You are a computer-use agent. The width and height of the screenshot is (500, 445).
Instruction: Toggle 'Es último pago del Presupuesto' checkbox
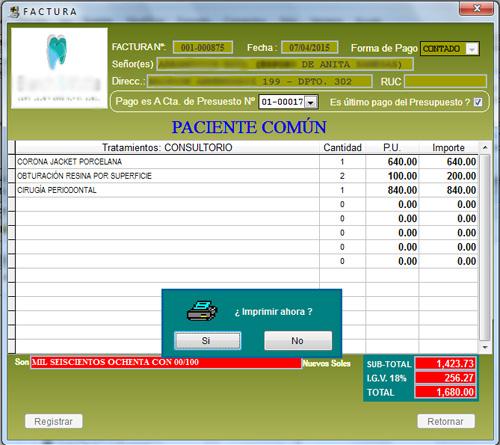point(478,102)
